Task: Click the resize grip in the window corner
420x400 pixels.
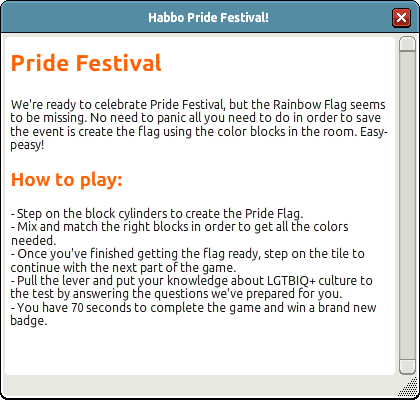Action: (x=409, y=388)
